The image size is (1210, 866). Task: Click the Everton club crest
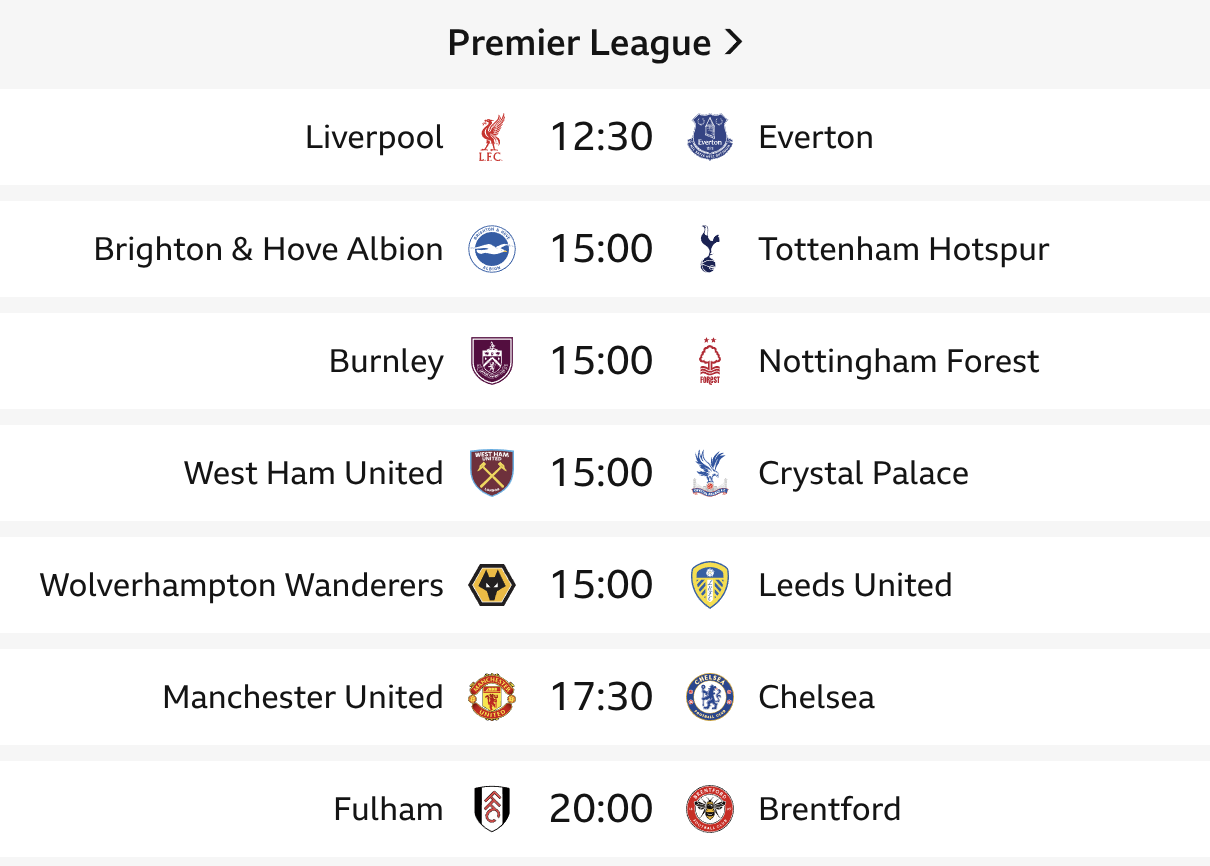pyautogui.click(x=710, y=137)
